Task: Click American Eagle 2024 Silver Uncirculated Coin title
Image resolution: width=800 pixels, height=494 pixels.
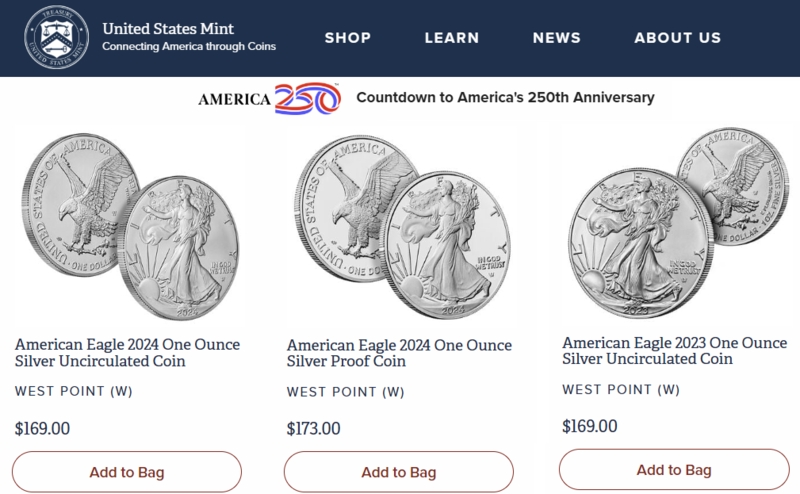Action: click(x=127, y=353)
